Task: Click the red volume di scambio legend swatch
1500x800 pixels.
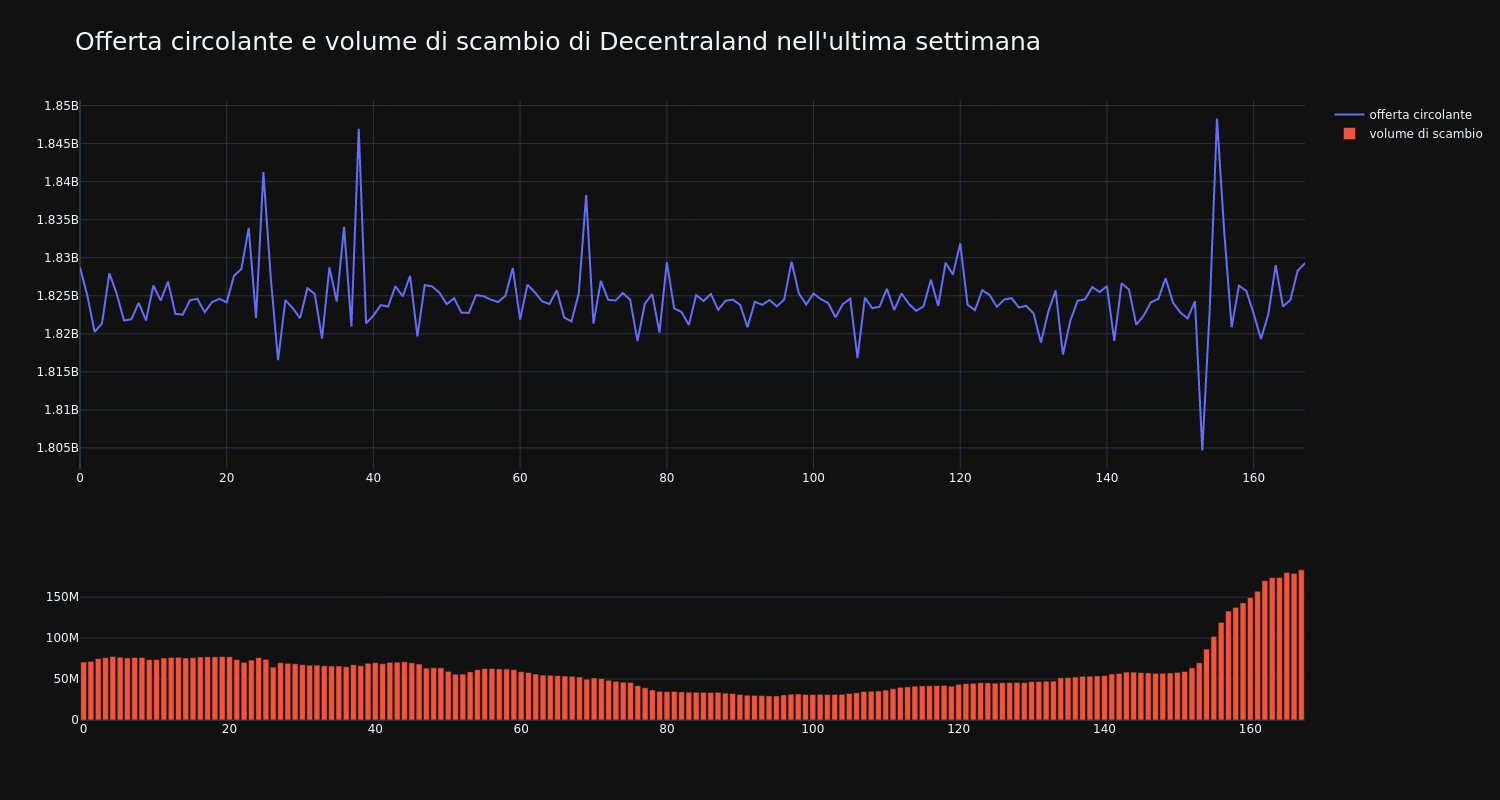Action: (x=1349, y=134)
